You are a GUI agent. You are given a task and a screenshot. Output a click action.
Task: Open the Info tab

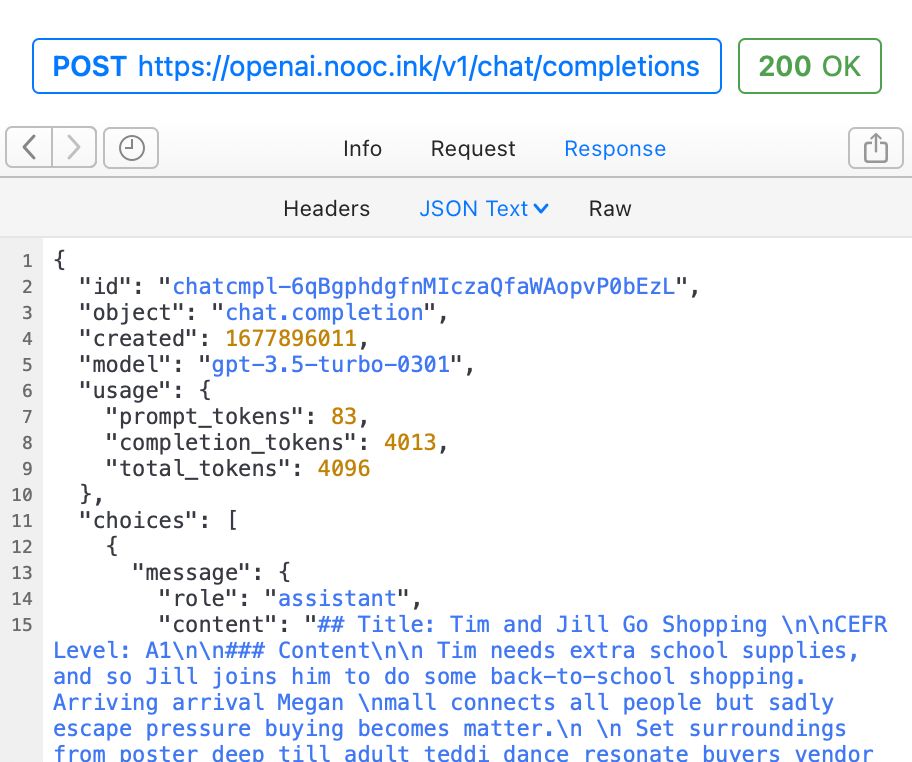(x=362, y=148)
